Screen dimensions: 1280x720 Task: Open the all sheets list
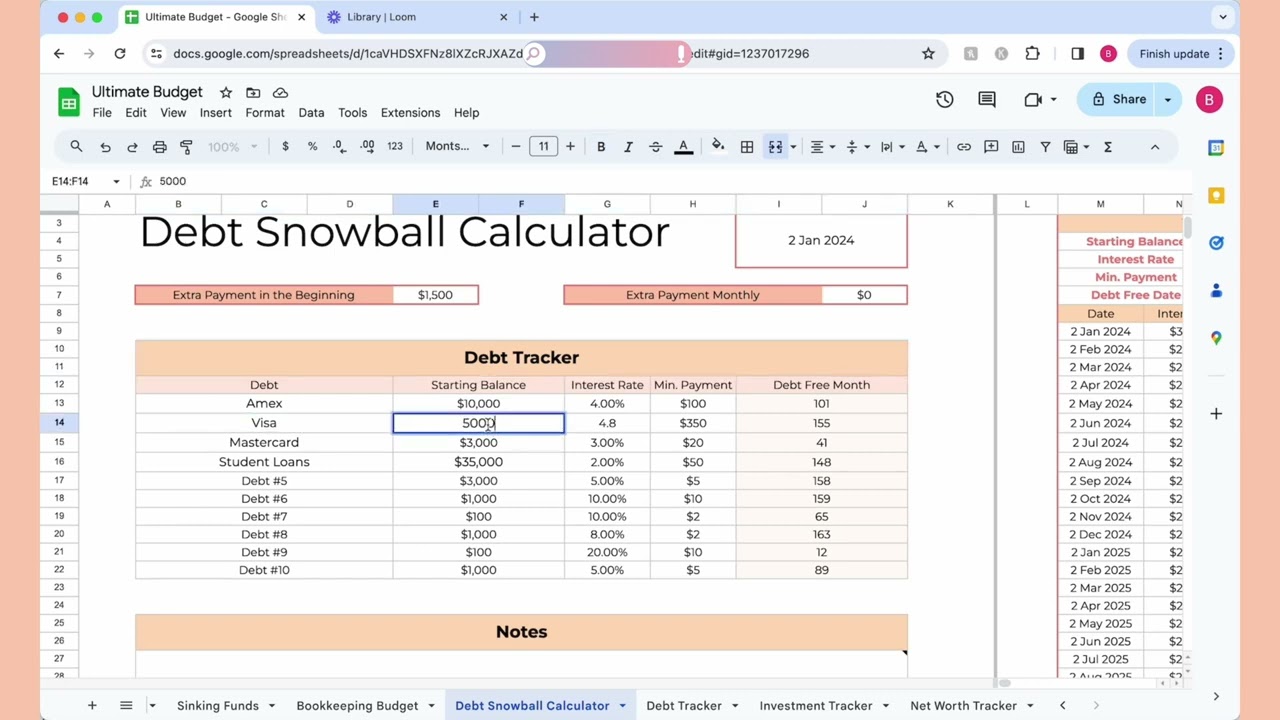pos(126,705)
